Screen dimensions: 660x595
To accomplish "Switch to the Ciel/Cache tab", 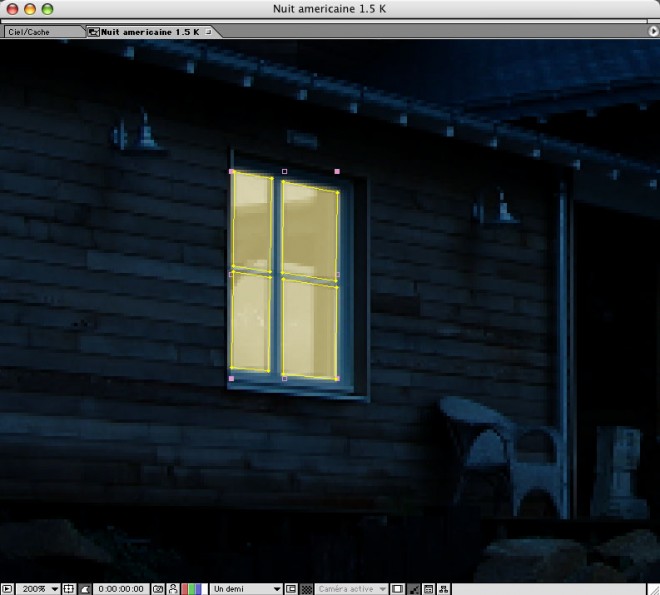I will tap(38, 32).
